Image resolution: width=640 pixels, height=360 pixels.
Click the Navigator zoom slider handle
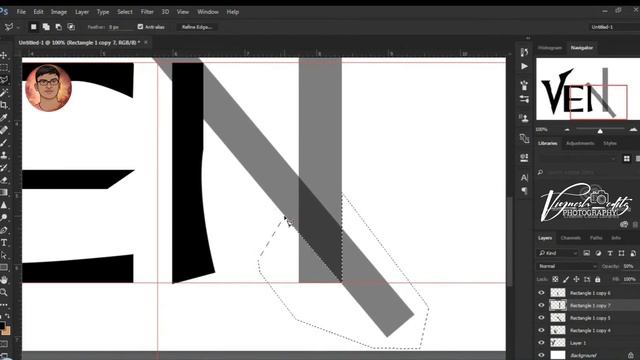(600, 131)
